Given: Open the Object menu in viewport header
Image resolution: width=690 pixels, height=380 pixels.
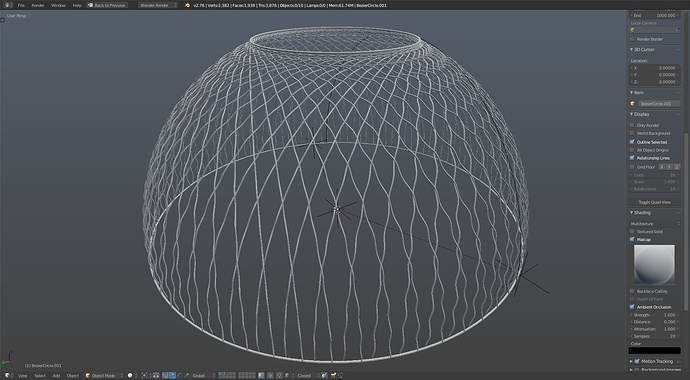Looking at the screenshot, I should pyautogui.click(x=73, y=376).
